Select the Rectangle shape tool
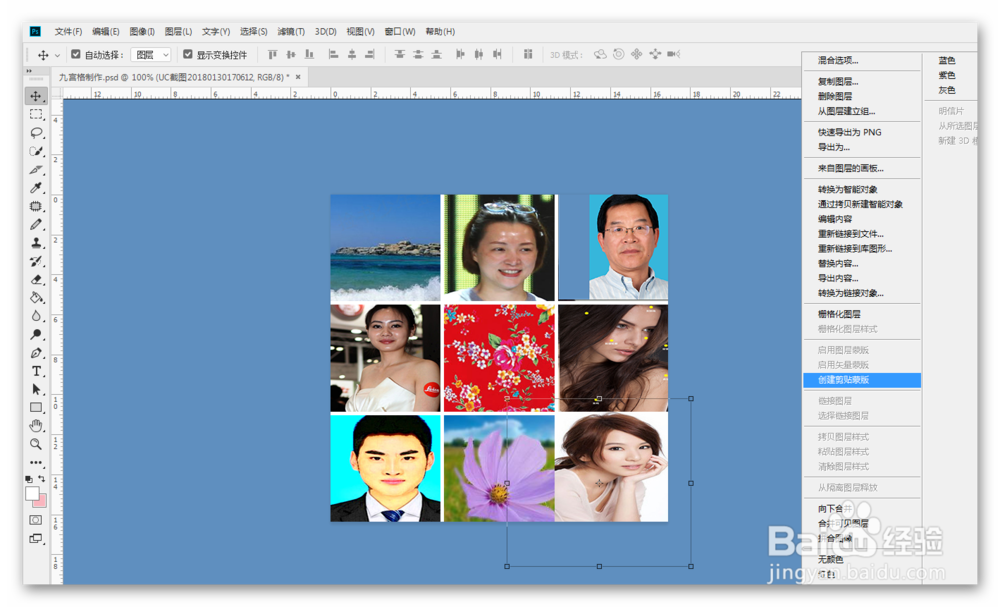 36,407
